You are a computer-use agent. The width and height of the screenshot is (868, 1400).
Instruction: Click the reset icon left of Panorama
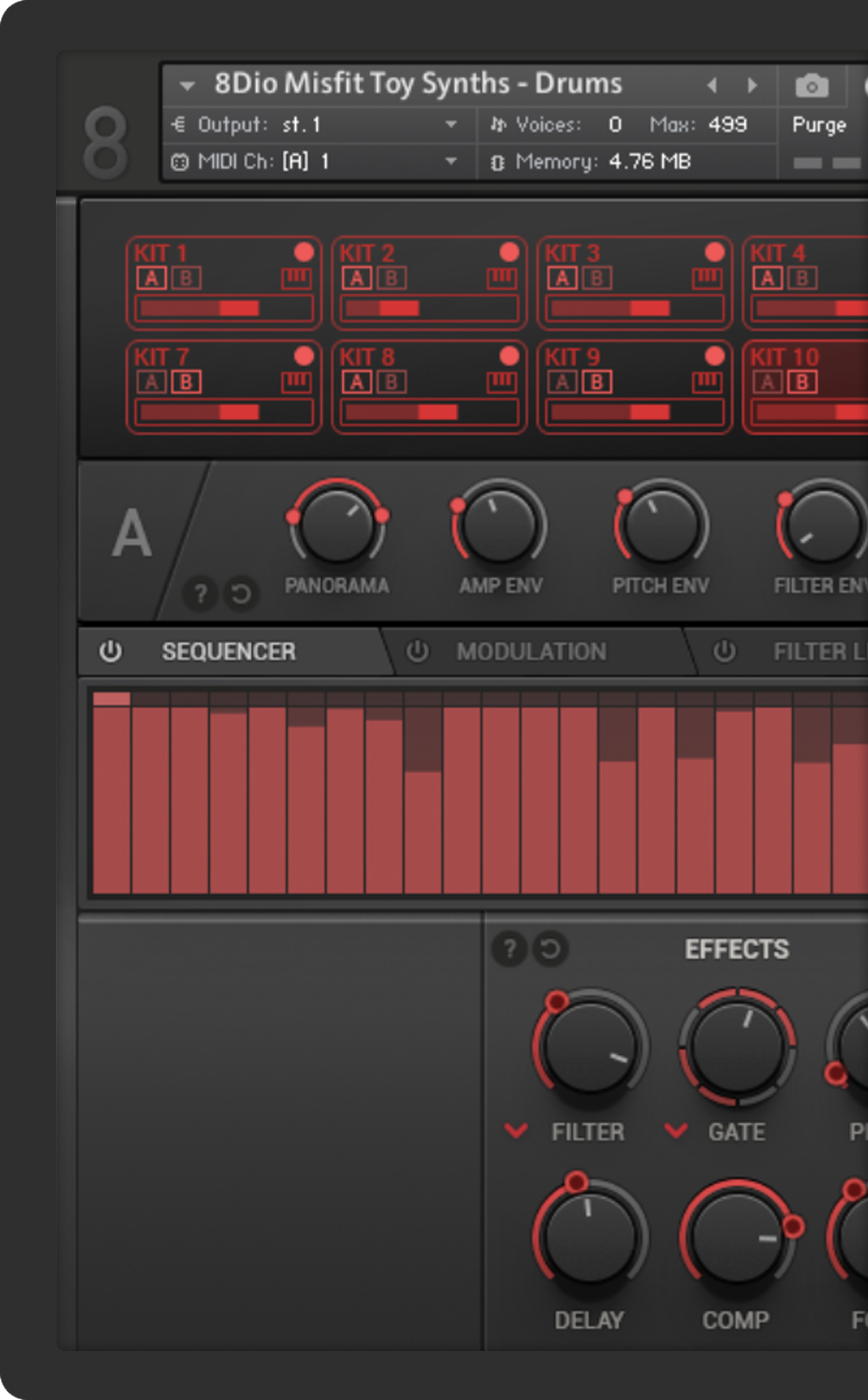(x=241, y=594)
